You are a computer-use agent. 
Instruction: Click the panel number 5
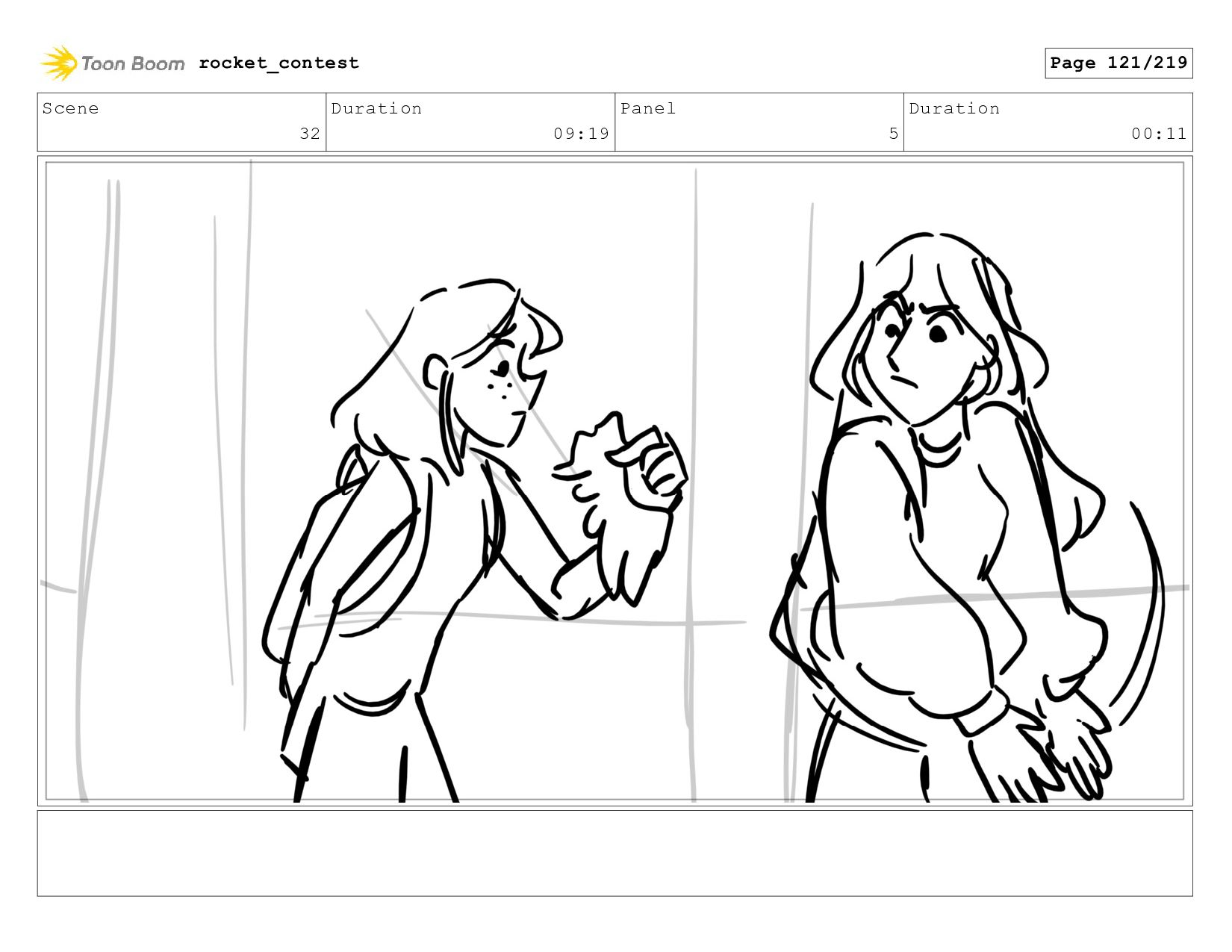(893, 134)
